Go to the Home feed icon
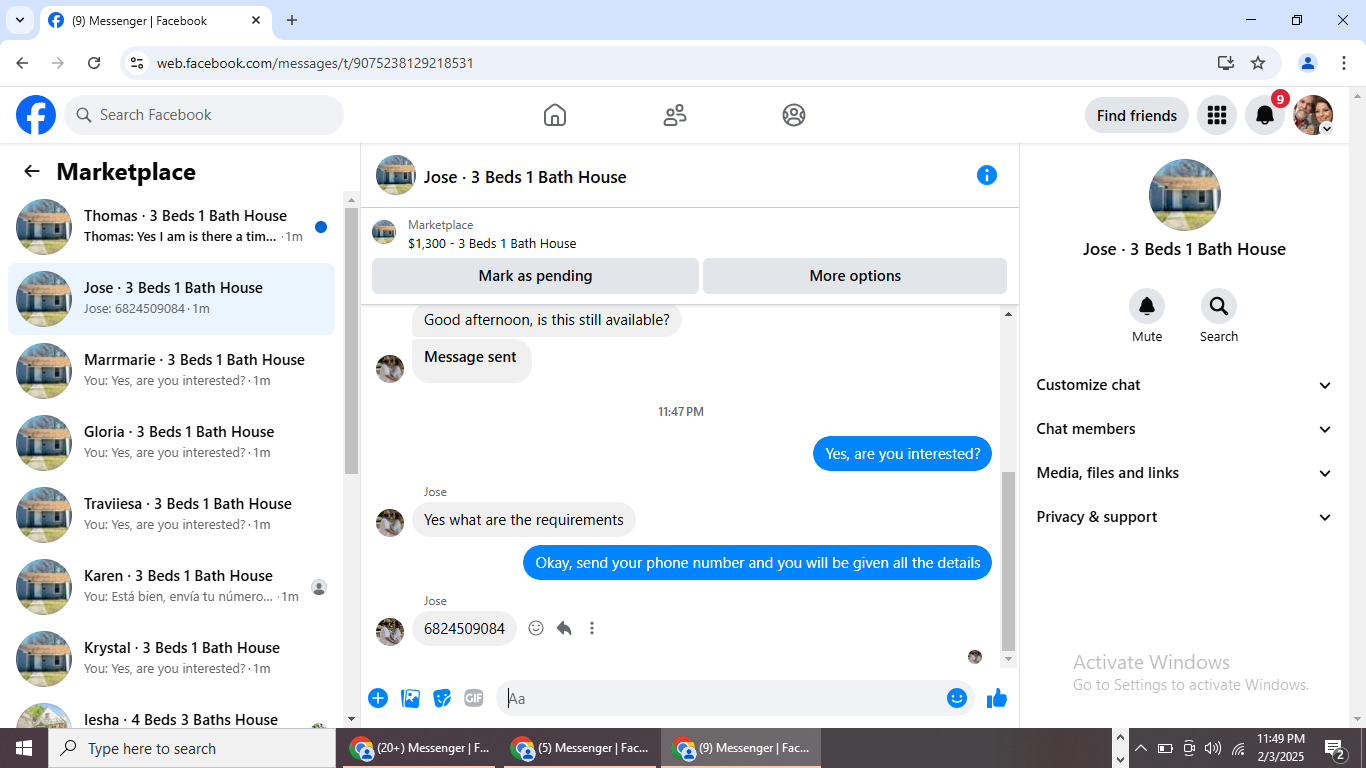Image resolution: width=1366 pixels, height=768 pixels. tap(555, 115)
